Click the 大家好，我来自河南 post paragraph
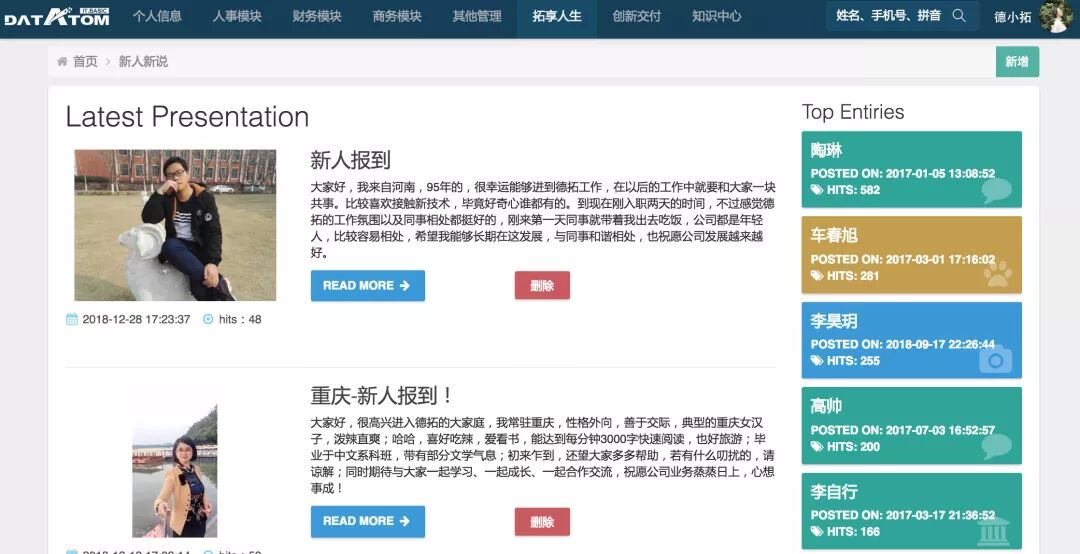The image size is (1080, 554). click(x=543, y=220)
